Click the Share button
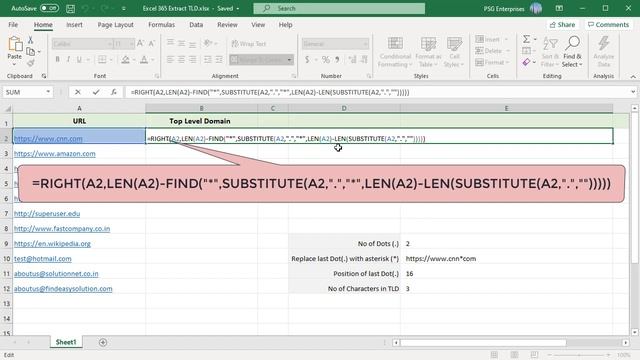The width and height of the screenshot is (640, 360). (562, 25)
